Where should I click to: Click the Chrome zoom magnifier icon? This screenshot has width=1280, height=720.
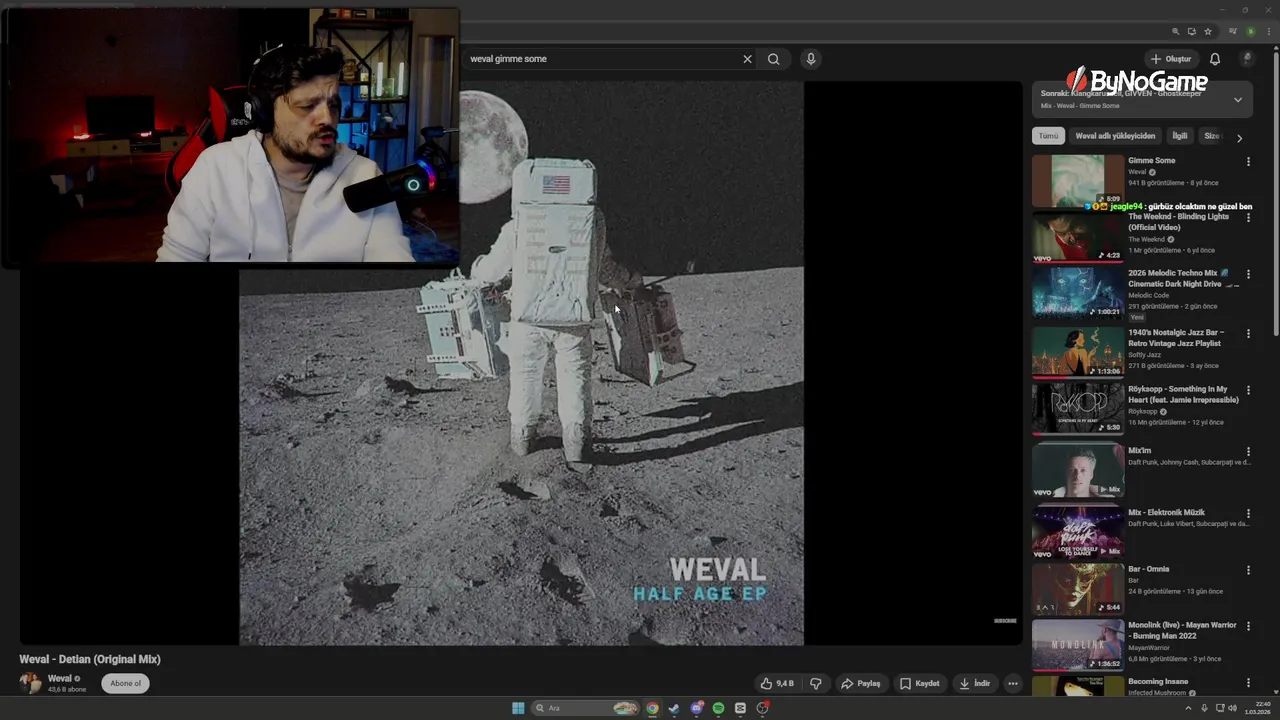tap(1176, 32)
